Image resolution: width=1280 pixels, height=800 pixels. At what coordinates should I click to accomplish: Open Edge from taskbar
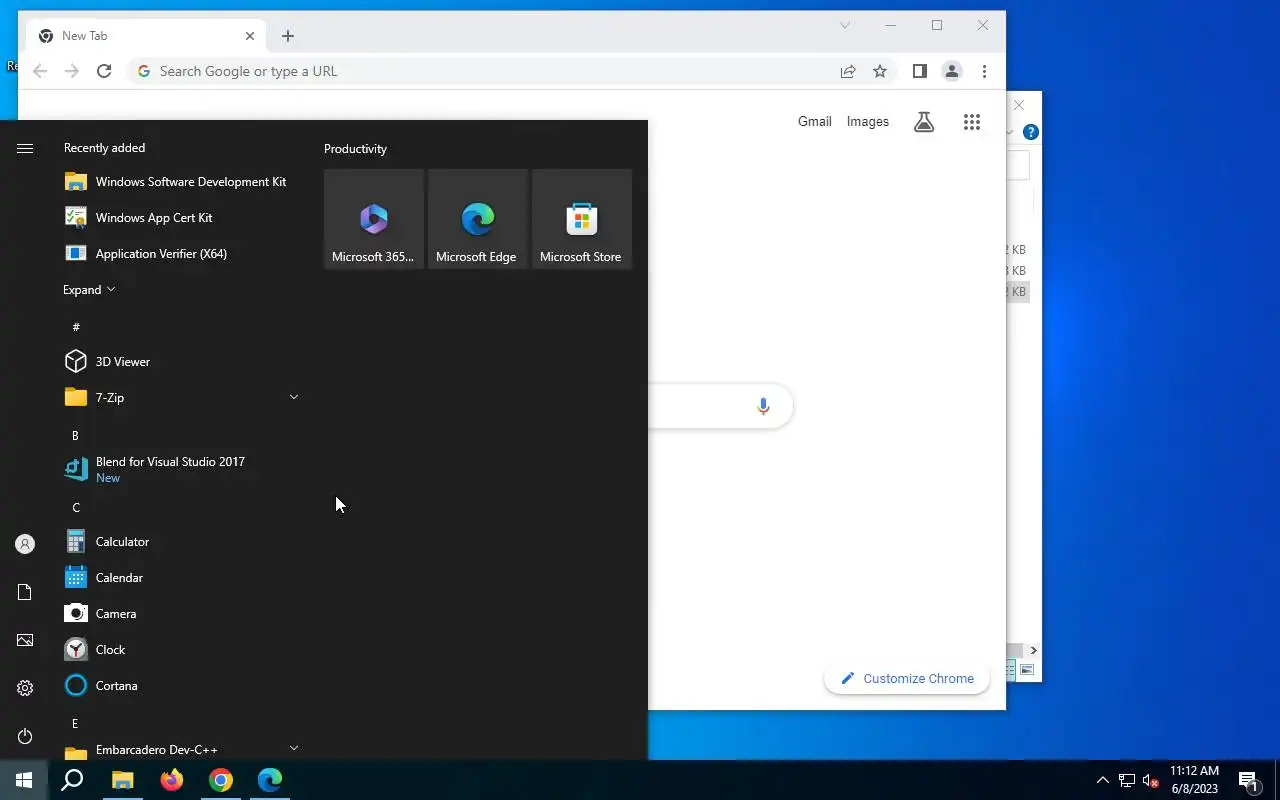point(270,780)
